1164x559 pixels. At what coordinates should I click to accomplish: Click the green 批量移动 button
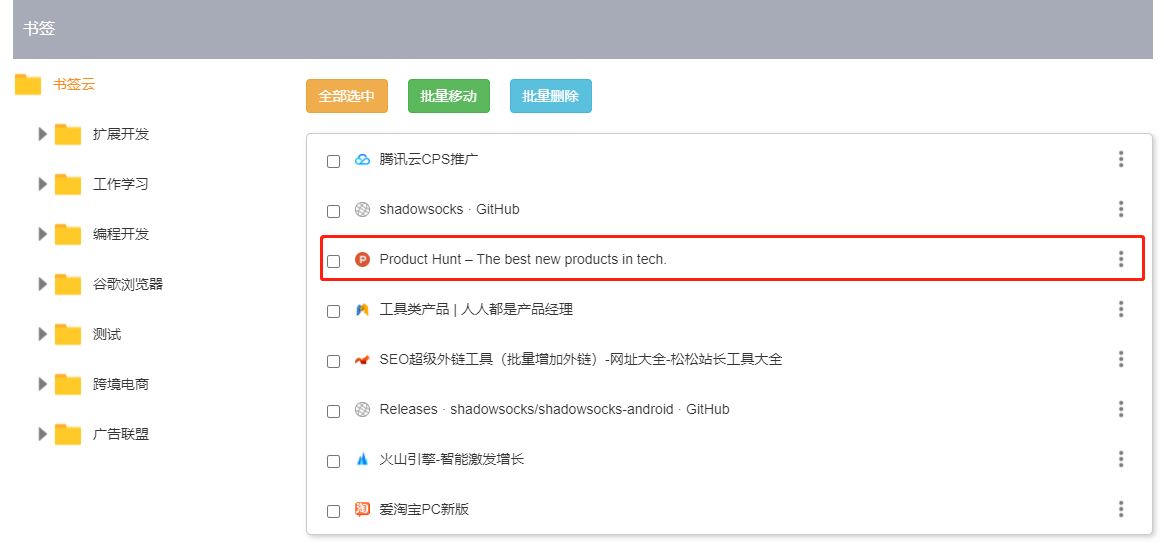pyautogui.click(x=448, y=96)
